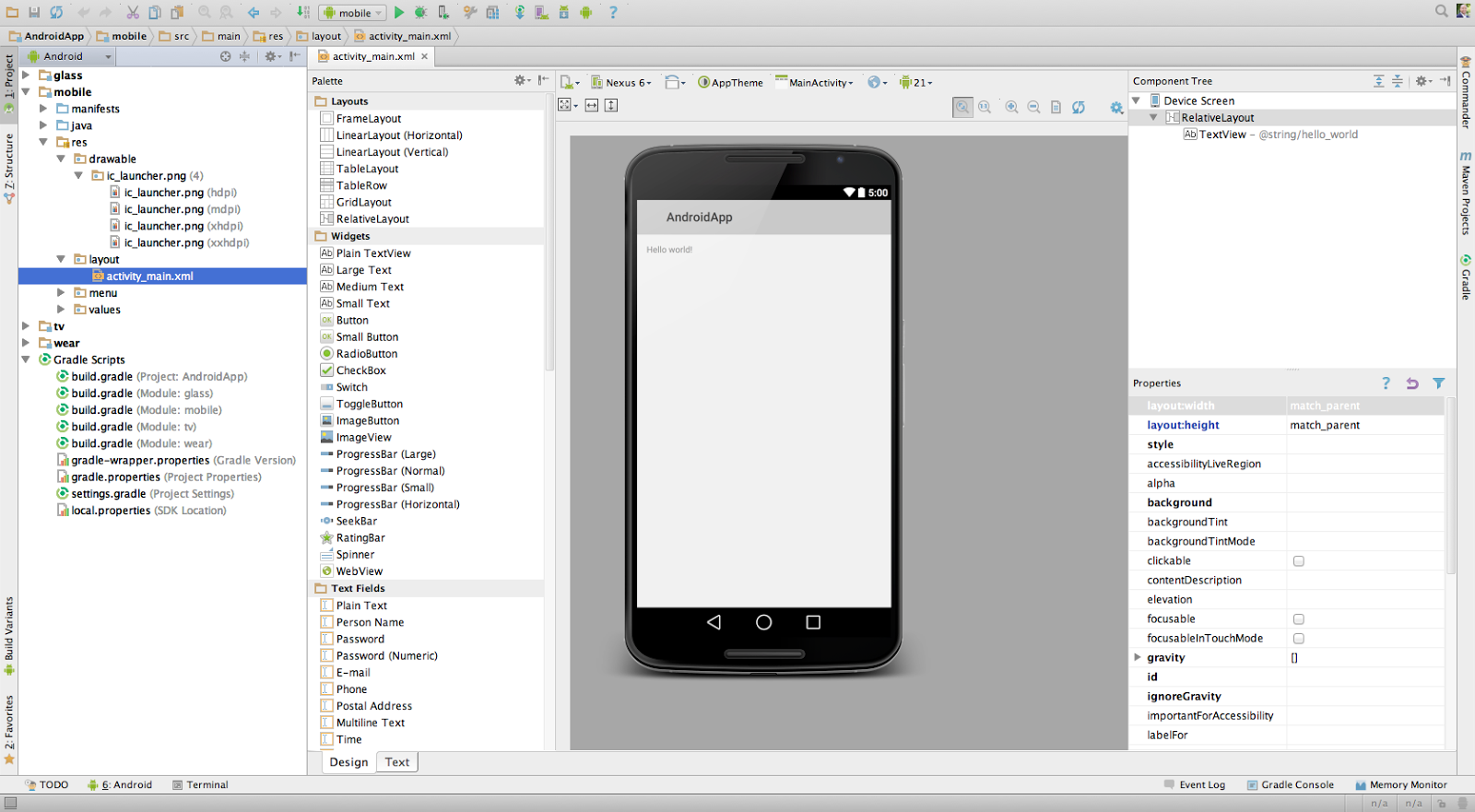The height and width of the screenshot is (812, 1475).
Task: Open Palette settings gear icon
Action: coord(521,81)
